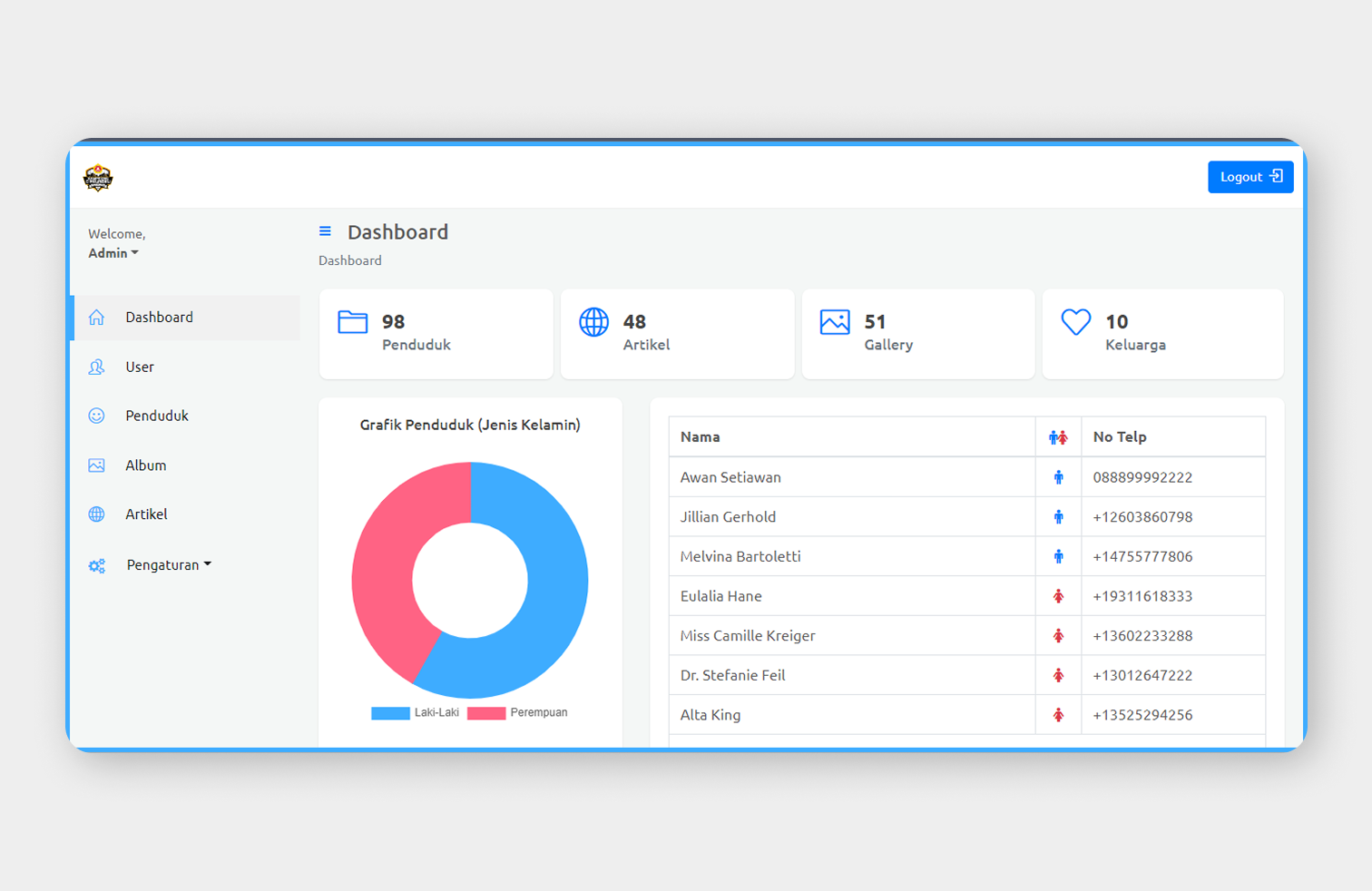
Task: Click the image icon on Gallery card
Action: [x=835, y=322]
